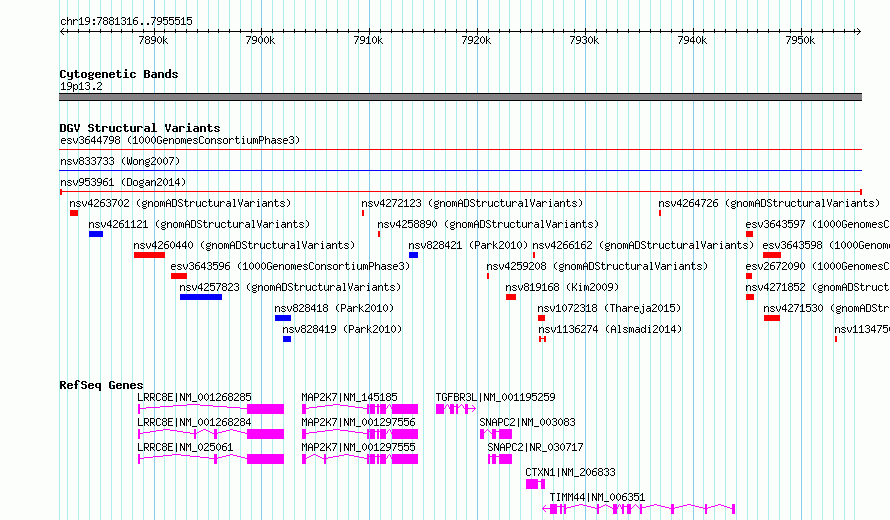
Task: Select the nsv828419 (Park2010) label
Action: coord(342,329)
